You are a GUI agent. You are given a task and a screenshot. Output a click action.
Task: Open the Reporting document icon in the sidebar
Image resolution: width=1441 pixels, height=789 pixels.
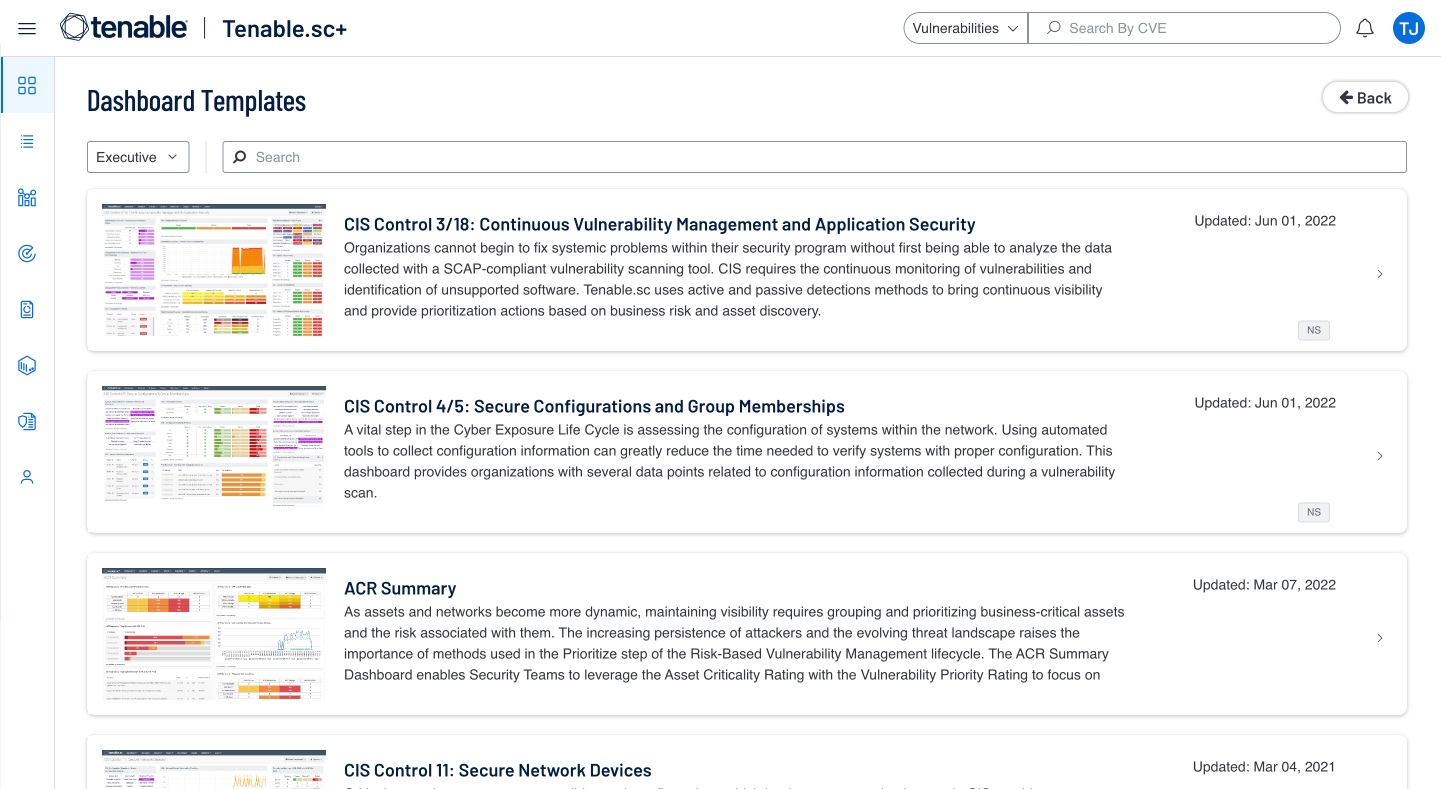(x=27, y=309)
